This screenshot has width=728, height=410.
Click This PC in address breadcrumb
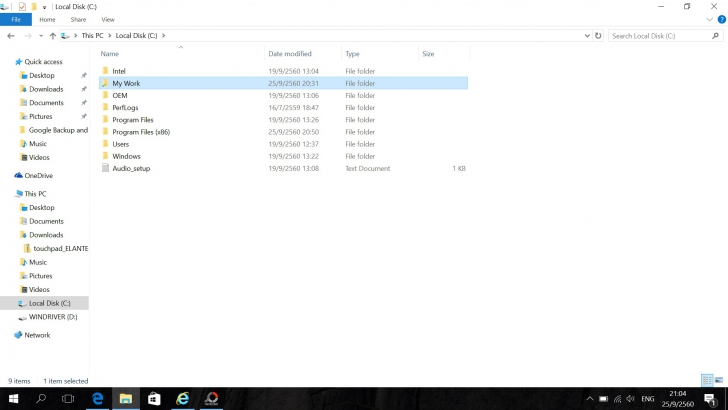(x=92, y=35)
